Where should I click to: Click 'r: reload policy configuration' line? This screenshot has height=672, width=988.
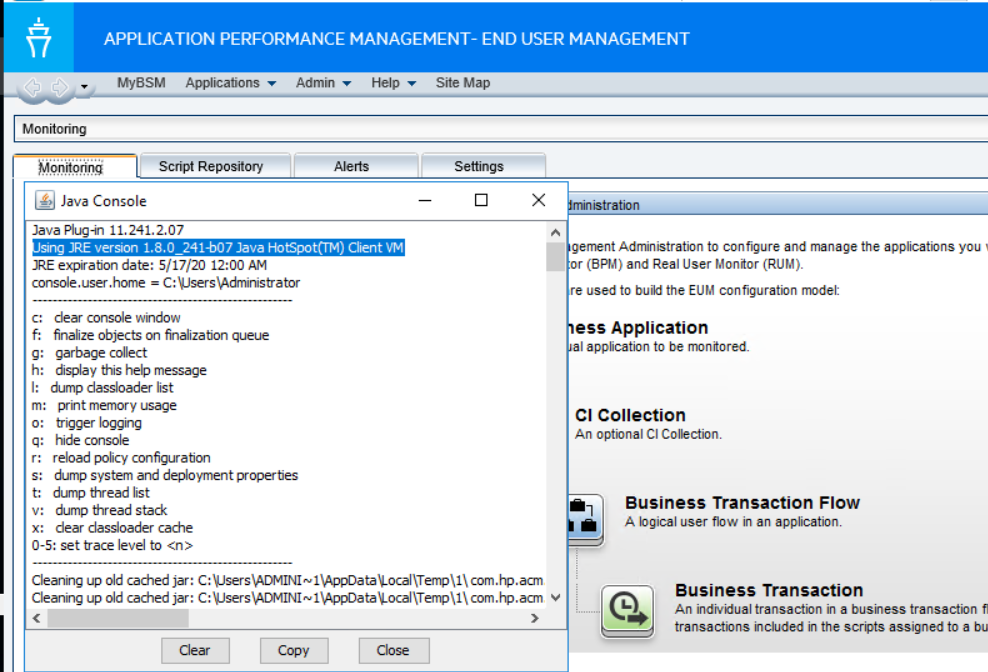pyautogui.click(x=121, y=458)
